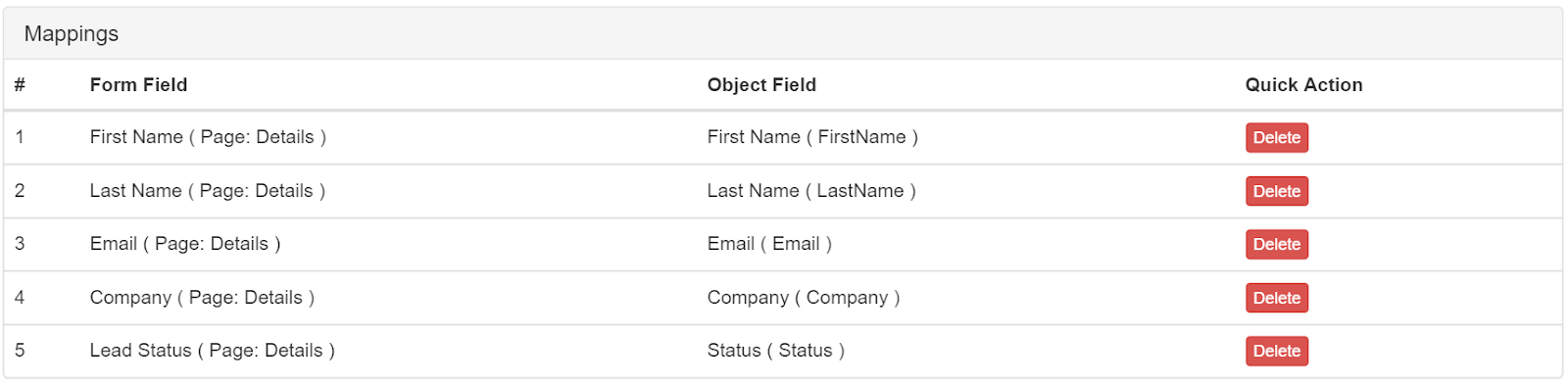Image resolution: width=1568 pixels, height=384 pixels.
Task: Click Email ( Email ) object field
Action: (769, 244)
